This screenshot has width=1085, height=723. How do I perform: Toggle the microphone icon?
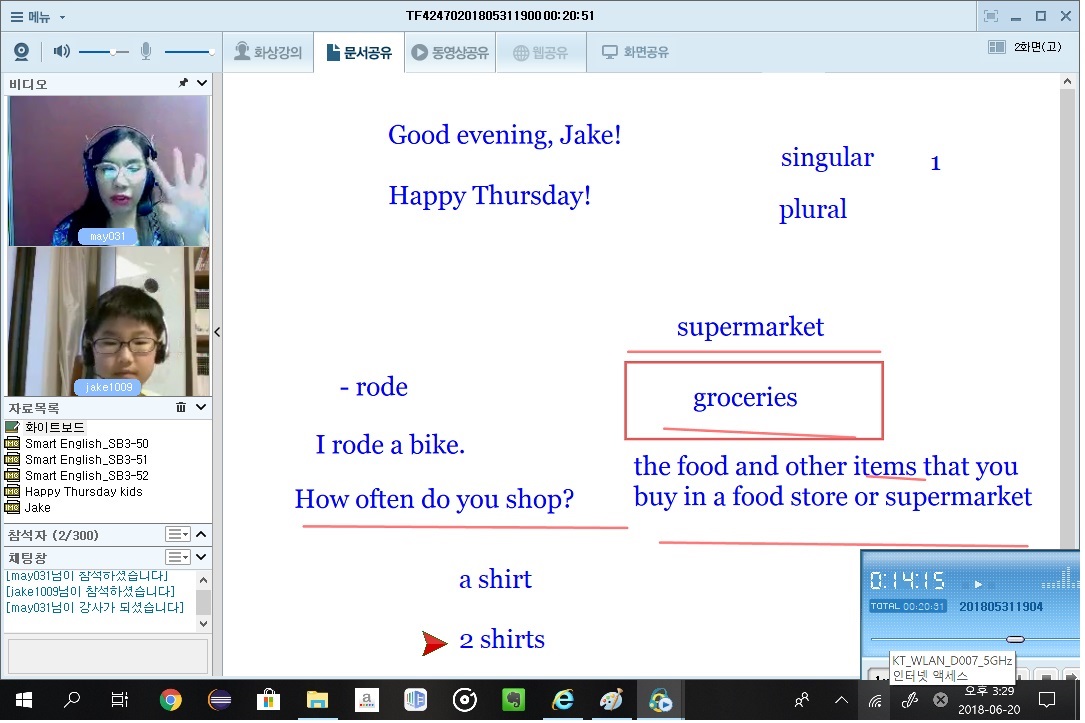146,52
